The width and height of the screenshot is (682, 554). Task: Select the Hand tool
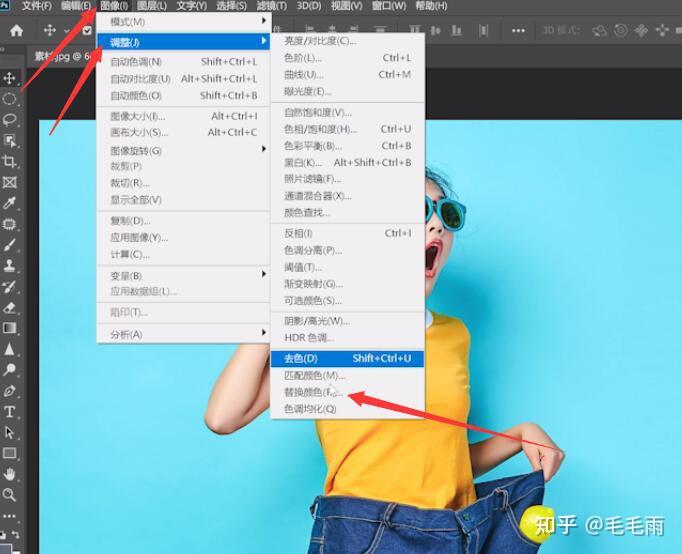(10, 474)
